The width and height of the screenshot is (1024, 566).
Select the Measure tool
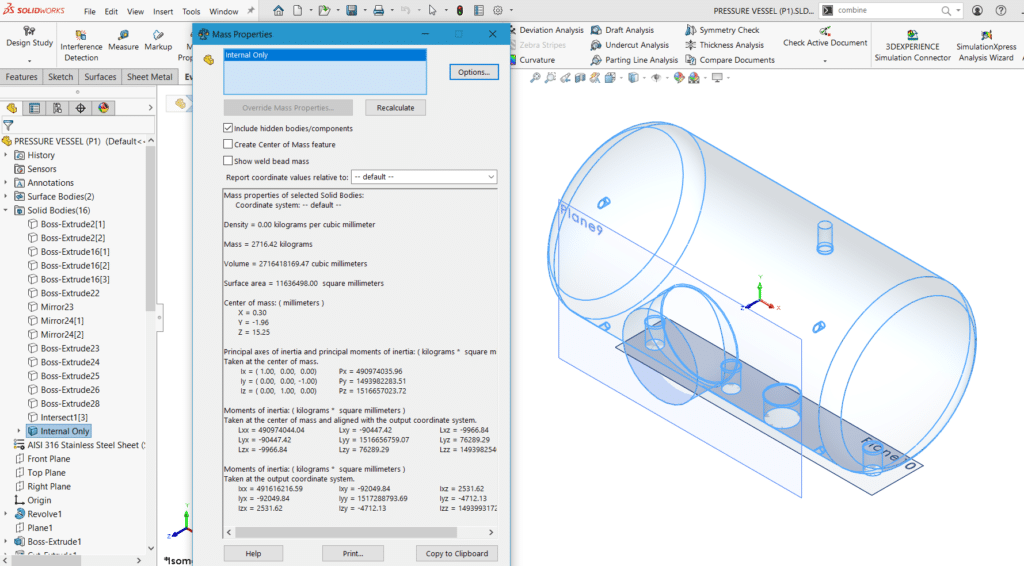(123, 40)
